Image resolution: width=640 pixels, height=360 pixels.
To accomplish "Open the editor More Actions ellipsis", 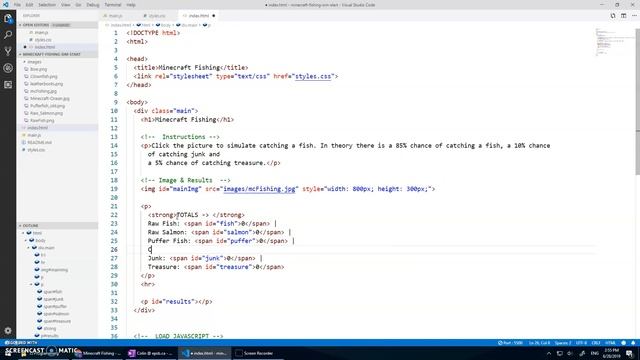I will click(x=634, y=16).
